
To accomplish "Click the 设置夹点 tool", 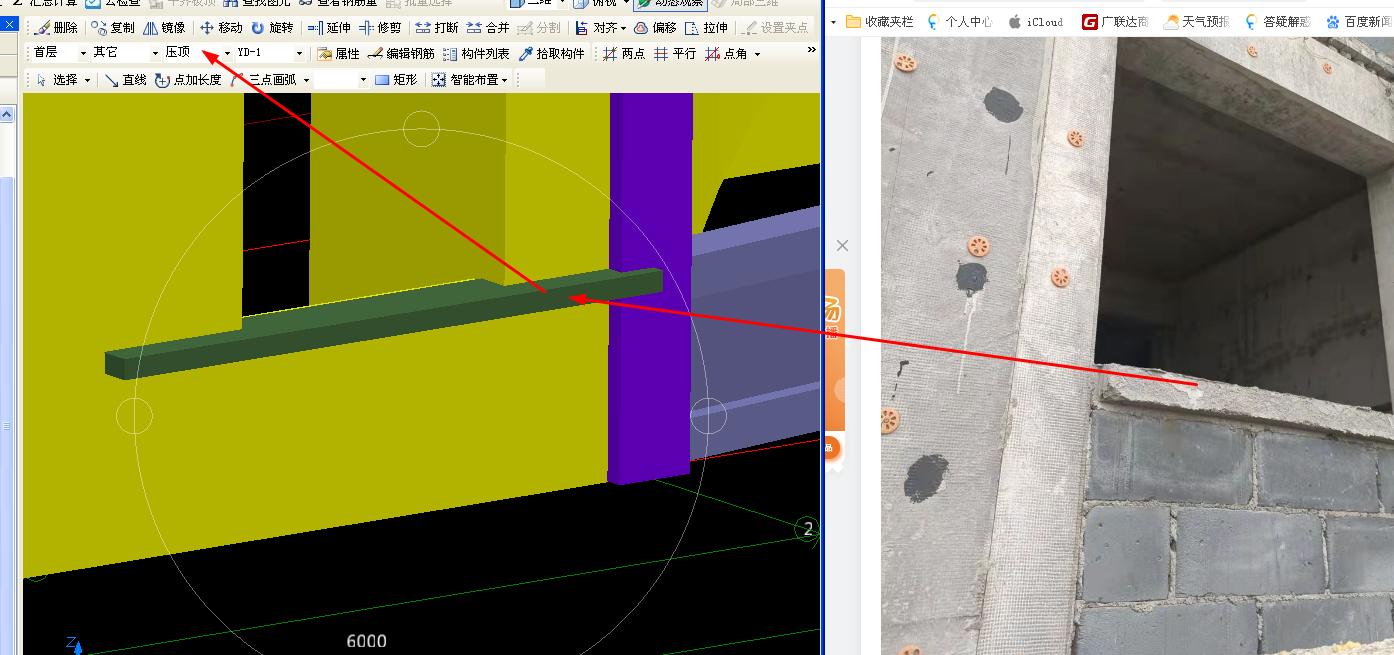I will tap(775, 28).
